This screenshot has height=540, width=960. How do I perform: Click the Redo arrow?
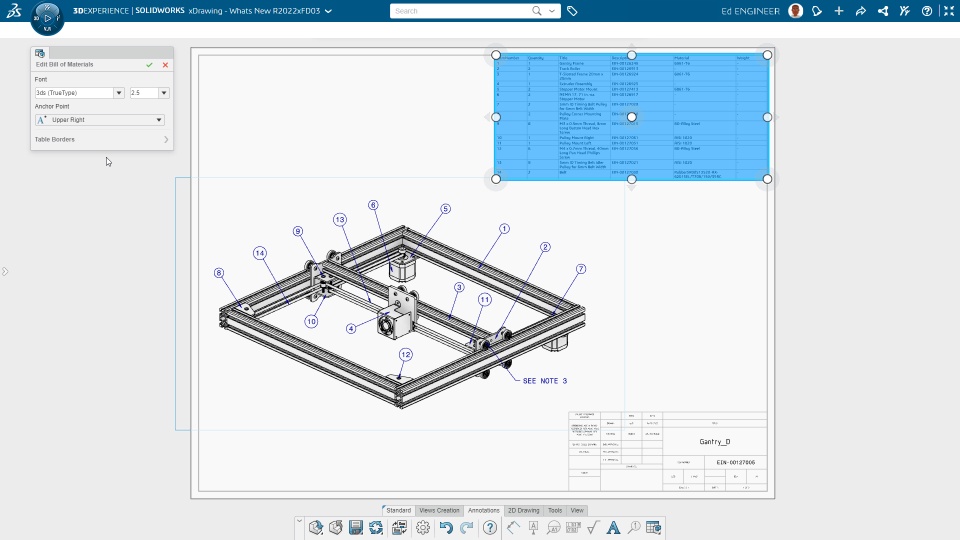(x=467, y=527)
